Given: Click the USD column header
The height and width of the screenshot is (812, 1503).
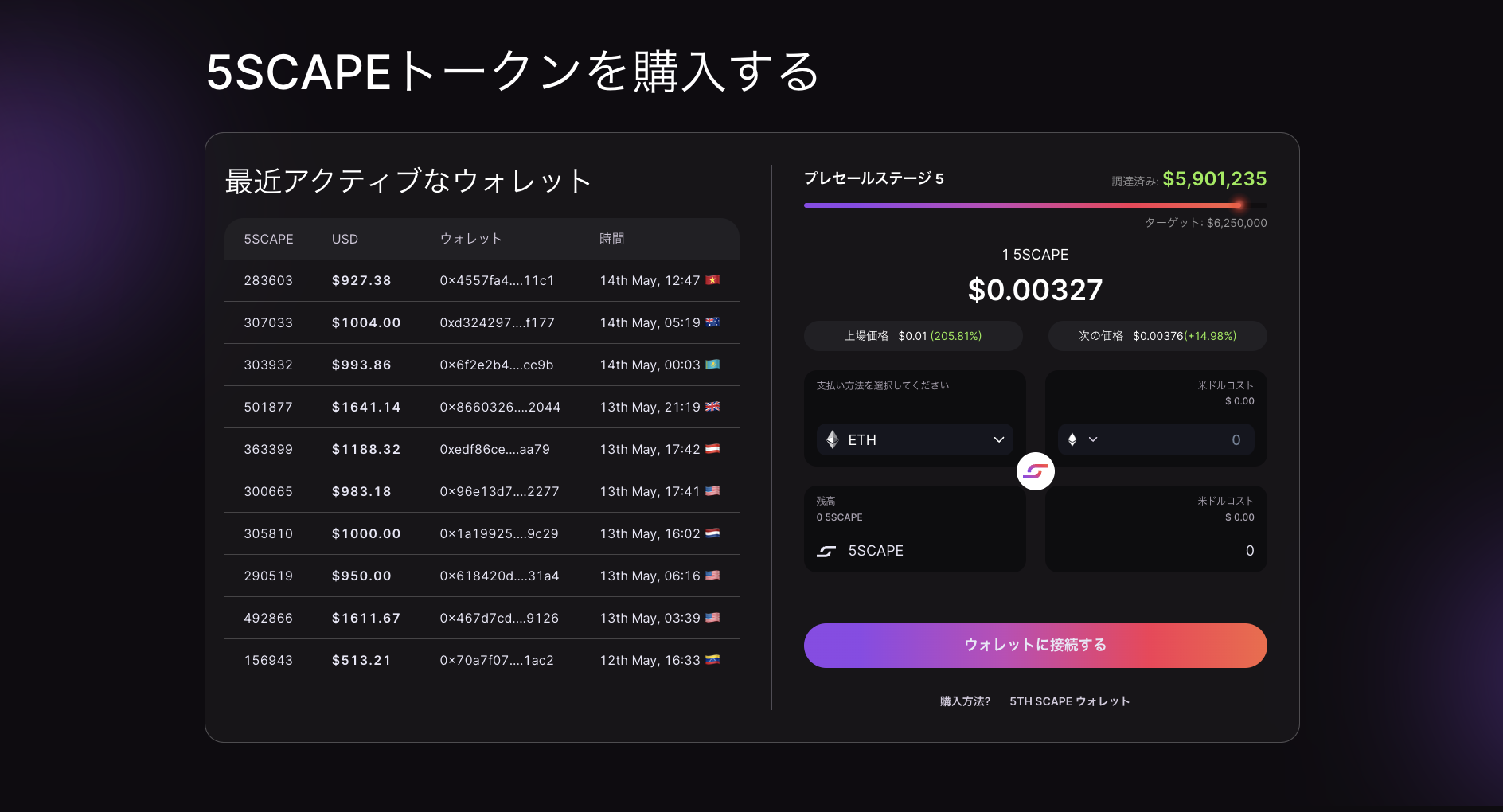Looking at the screenshot, I should (x=345, y=239).
